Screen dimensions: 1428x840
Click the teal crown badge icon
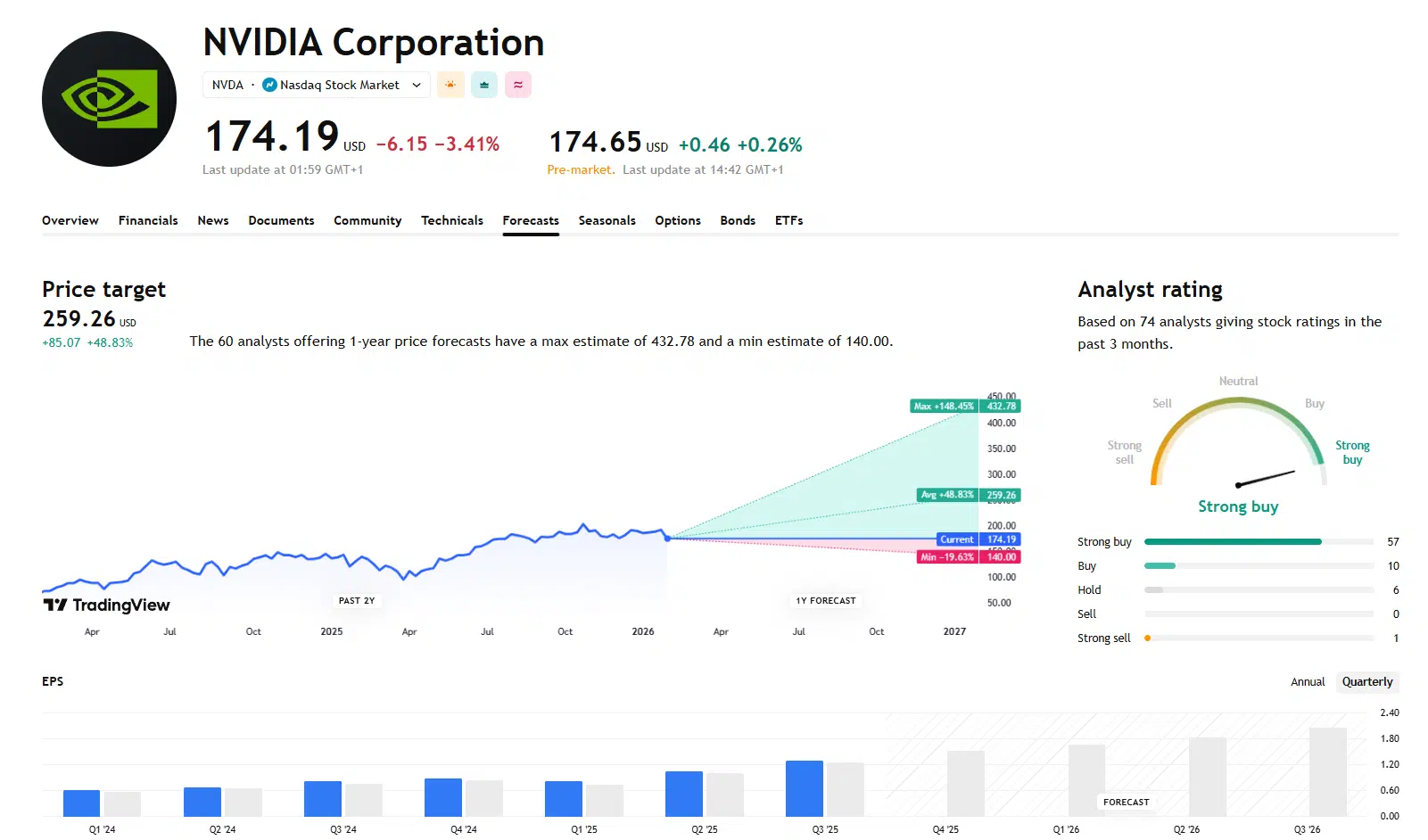484,85
